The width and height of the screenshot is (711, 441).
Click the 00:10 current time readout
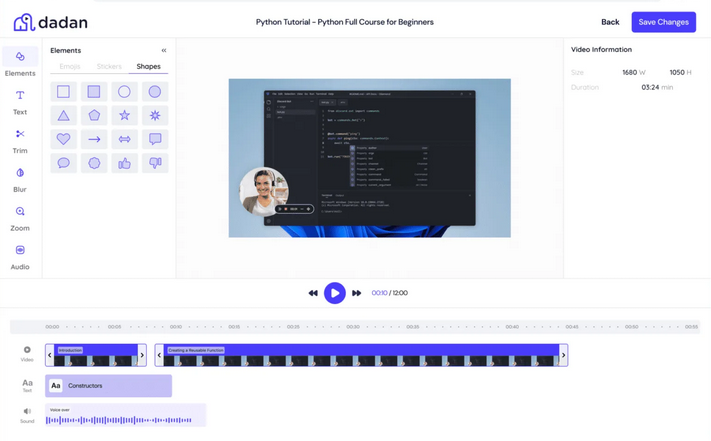pos(379,293)
